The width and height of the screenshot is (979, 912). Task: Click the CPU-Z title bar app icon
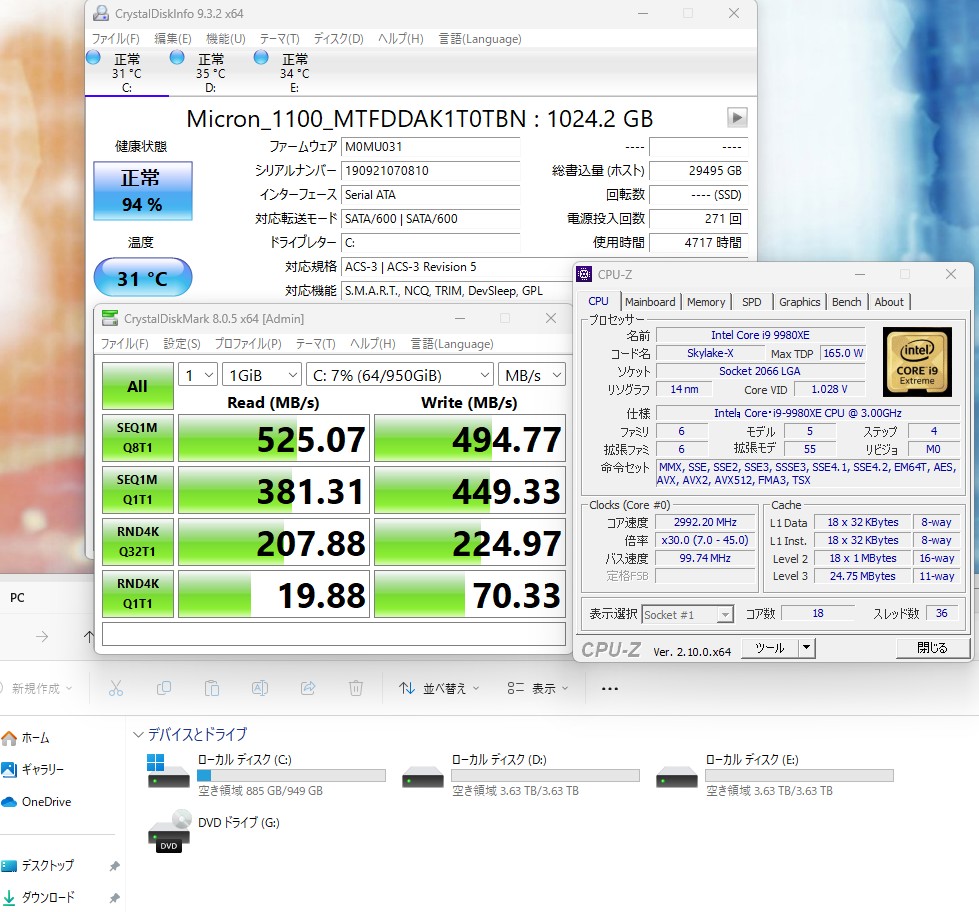pyautogui.click(x=584, y=274)
